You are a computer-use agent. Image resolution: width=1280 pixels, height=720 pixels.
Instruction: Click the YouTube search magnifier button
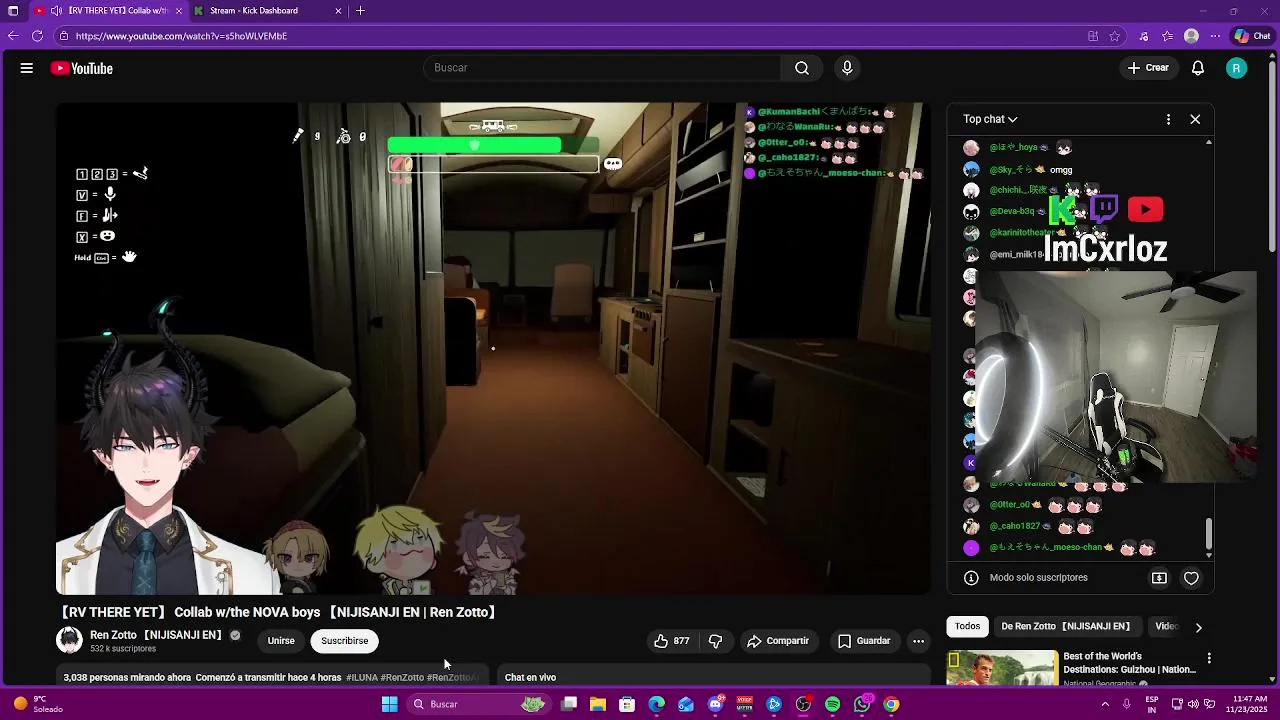(x=802, y=68)
